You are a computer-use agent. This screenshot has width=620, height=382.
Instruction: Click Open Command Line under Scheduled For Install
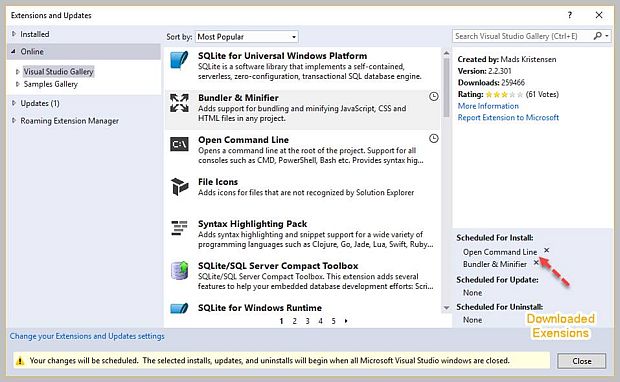[500, 252]
